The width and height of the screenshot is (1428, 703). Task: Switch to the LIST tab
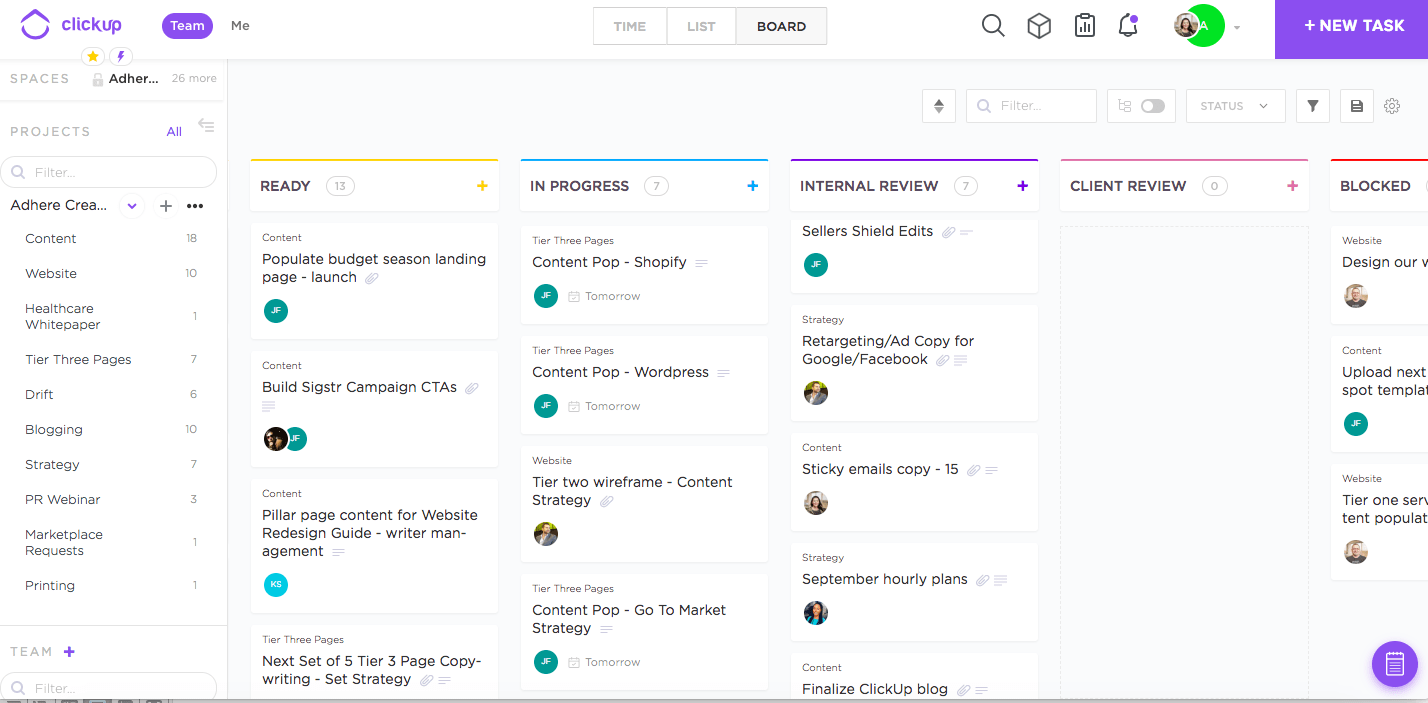701,27
